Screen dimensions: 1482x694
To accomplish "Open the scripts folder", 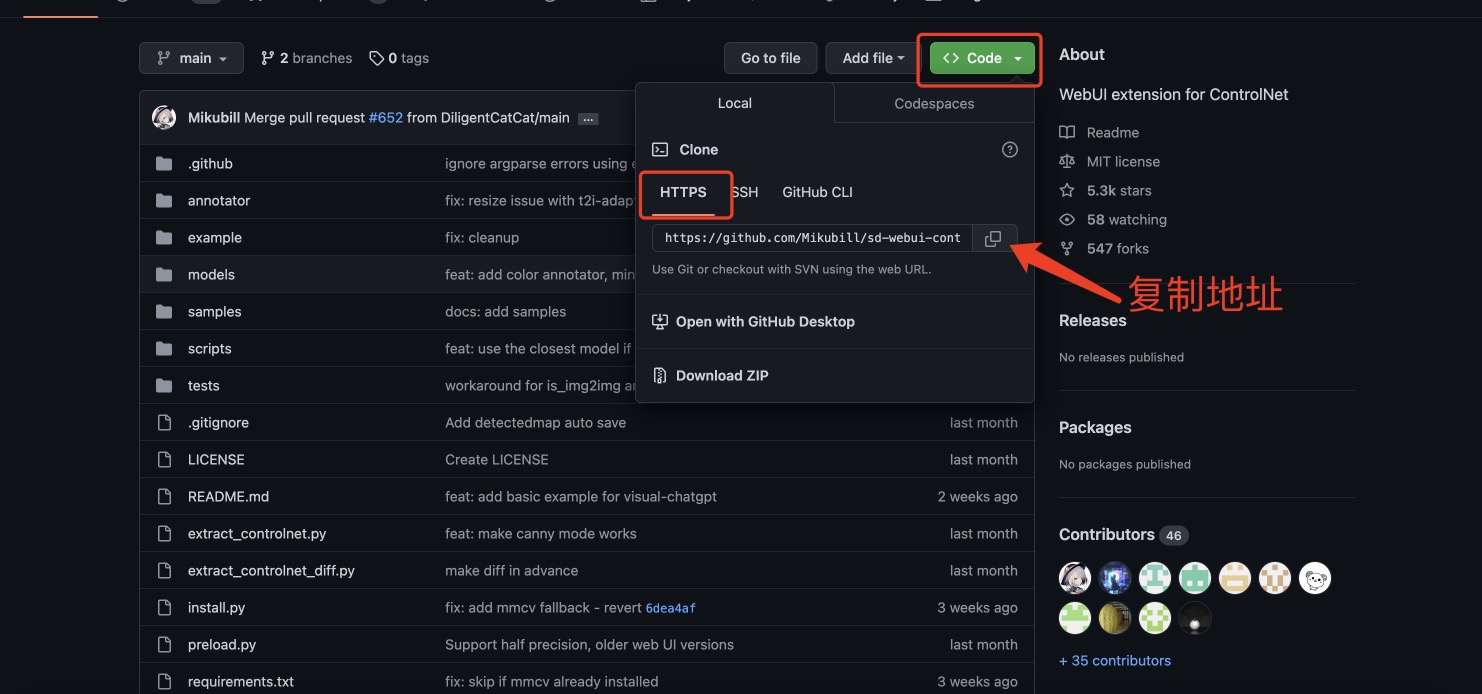I will pos(210,348).
